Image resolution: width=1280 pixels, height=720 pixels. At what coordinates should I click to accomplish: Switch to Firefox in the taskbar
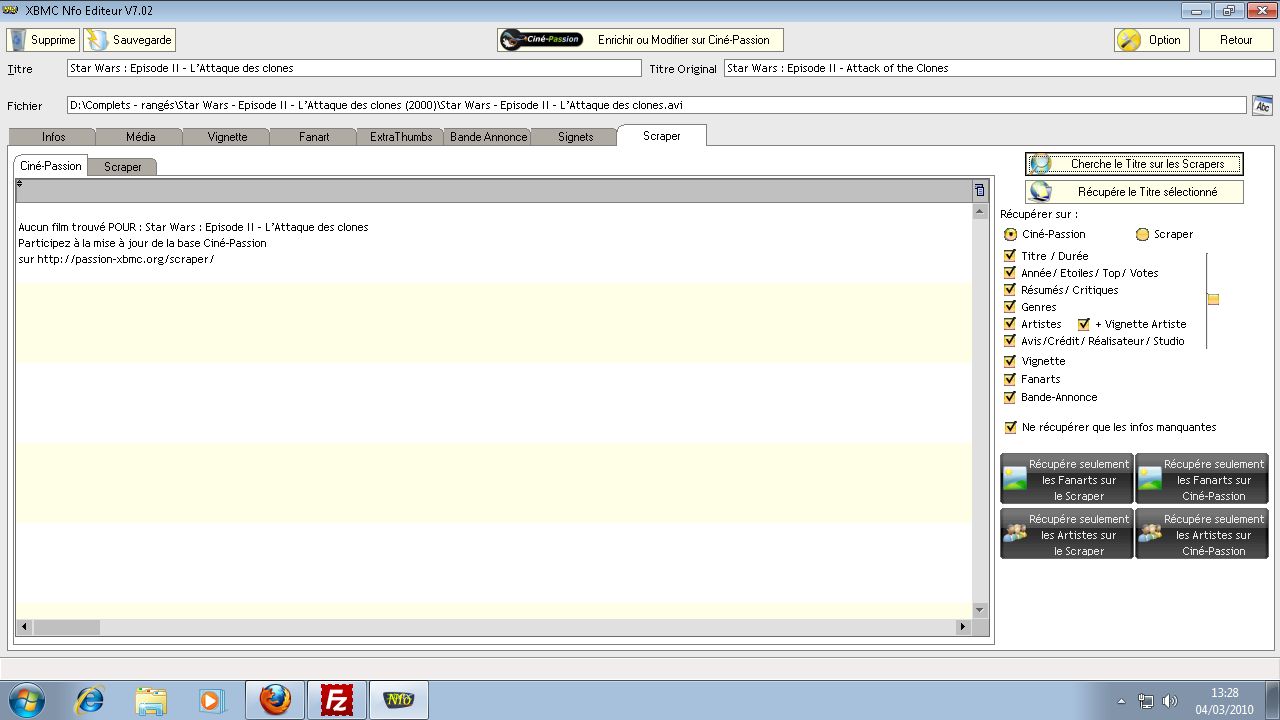[x=275, y=700]
